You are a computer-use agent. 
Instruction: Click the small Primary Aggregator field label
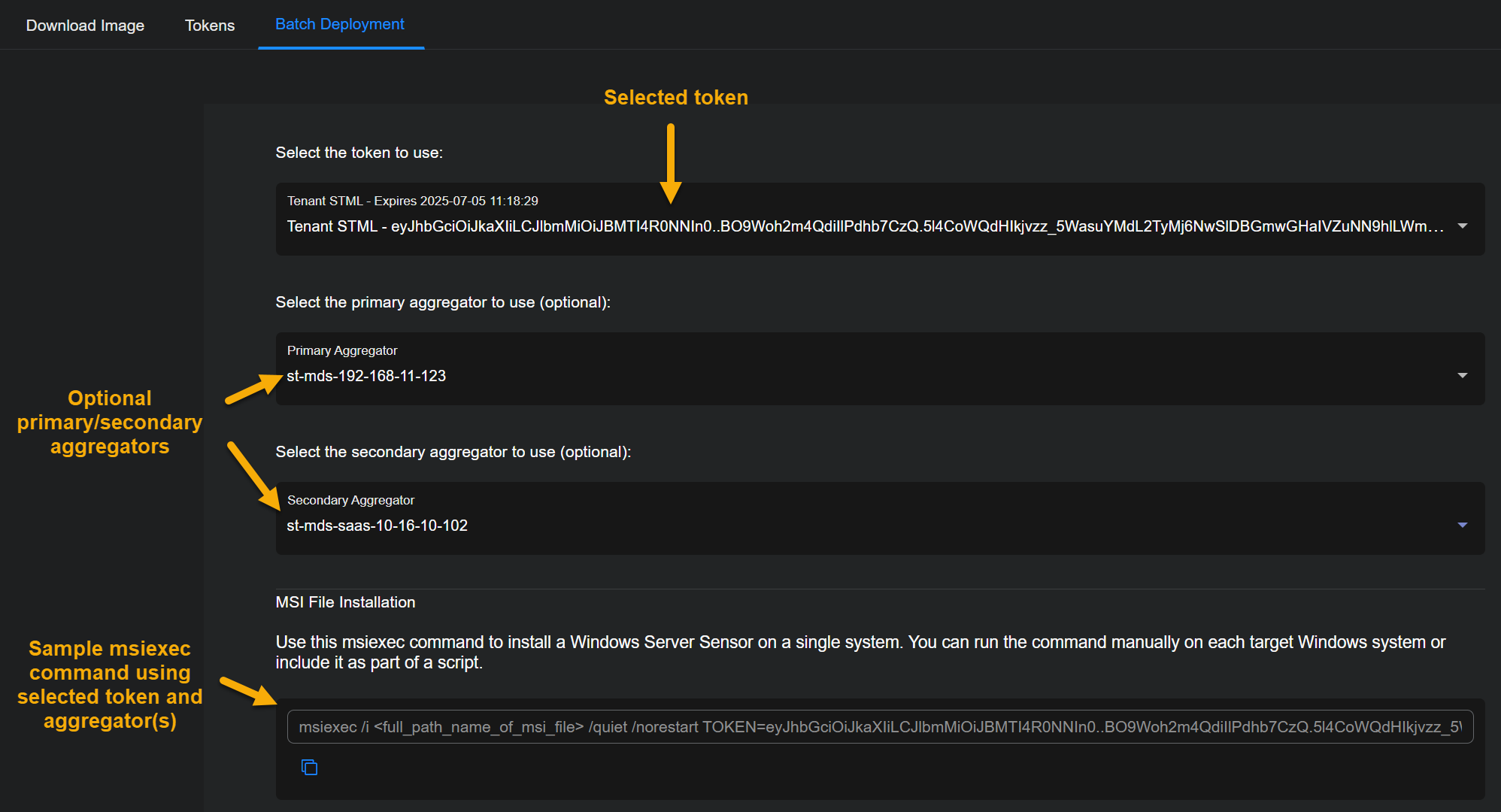pyautogui.click(x=342, y=350)
